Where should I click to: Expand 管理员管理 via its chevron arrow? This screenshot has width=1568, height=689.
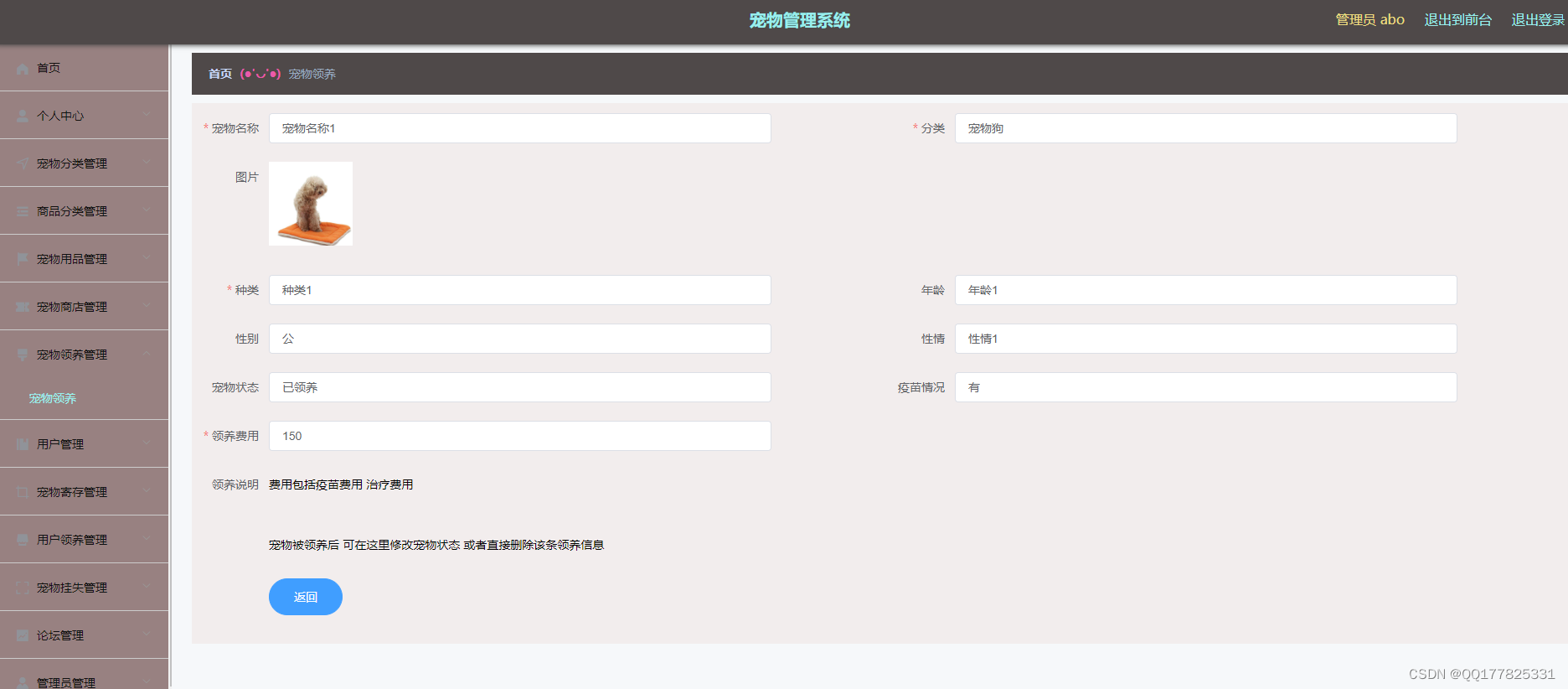coord(147,682)
